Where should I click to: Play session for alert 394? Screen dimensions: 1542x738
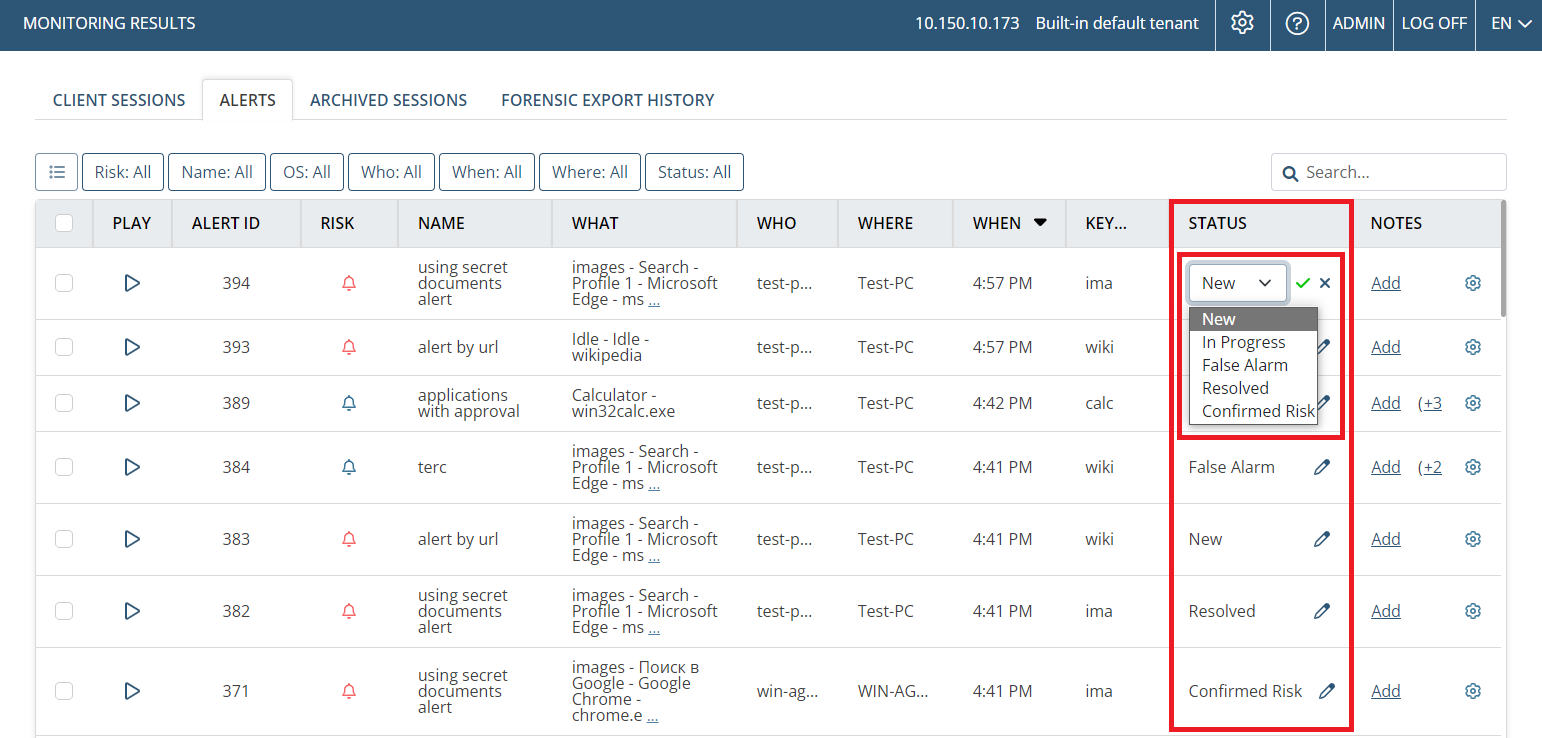coord(132,283)
